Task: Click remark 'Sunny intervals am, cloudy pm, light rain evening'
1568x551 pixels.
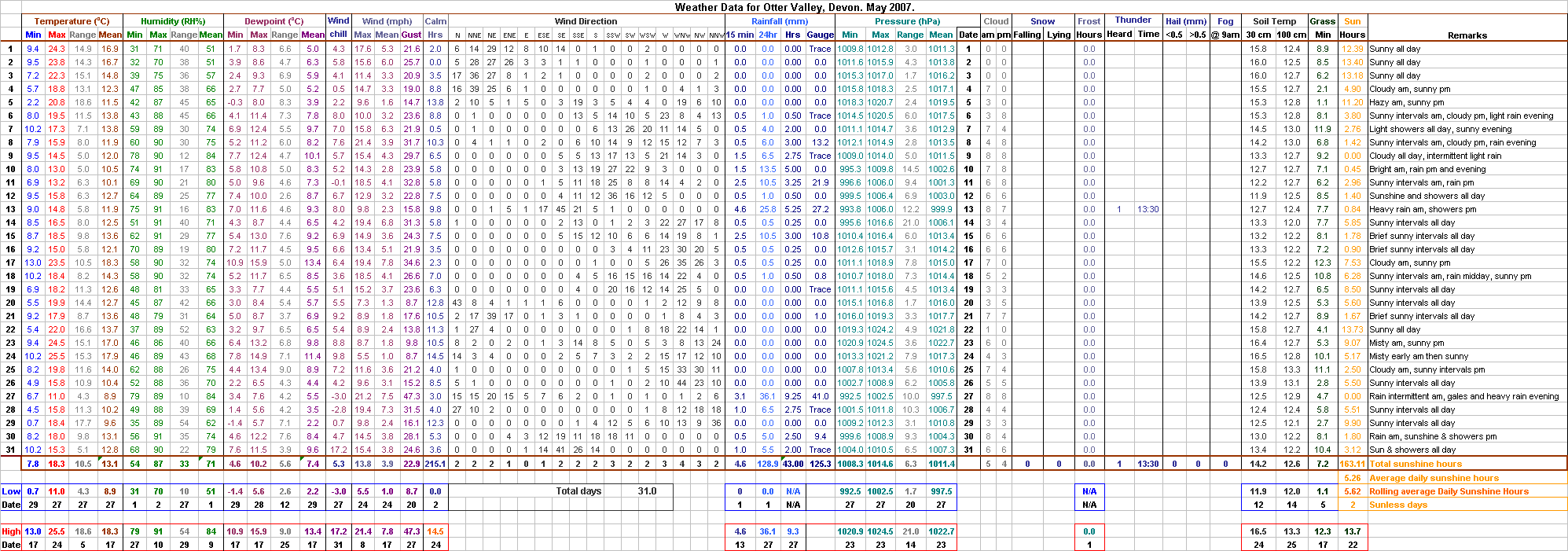Action: click(x=1461, y=116)
